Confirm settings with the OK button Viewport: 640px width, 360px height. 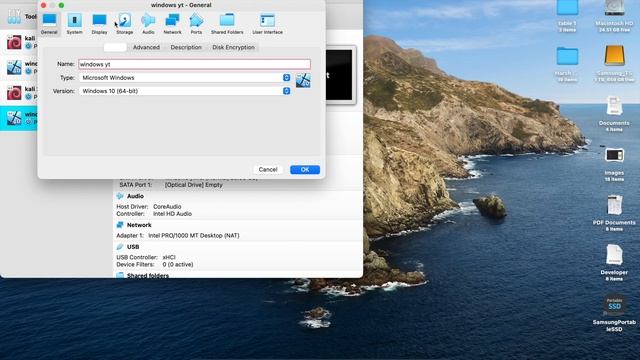[305, 169]
